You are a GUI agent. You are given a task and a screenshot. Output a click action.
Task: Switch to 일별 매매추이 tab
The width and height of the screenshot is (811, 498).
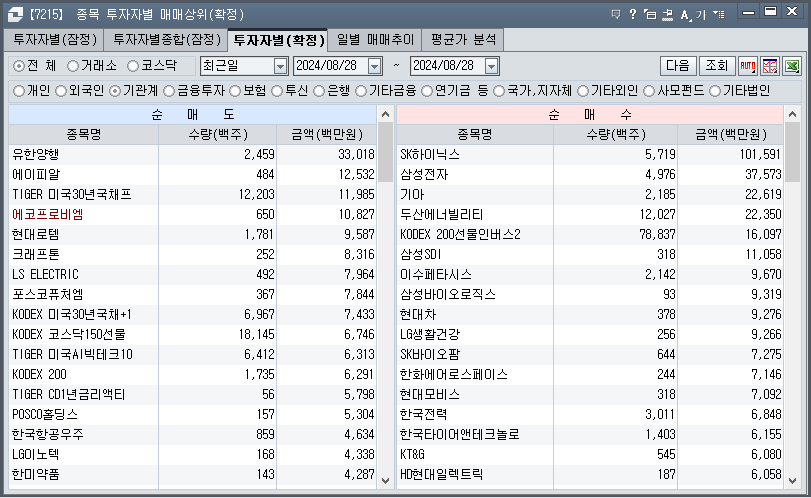375,40
